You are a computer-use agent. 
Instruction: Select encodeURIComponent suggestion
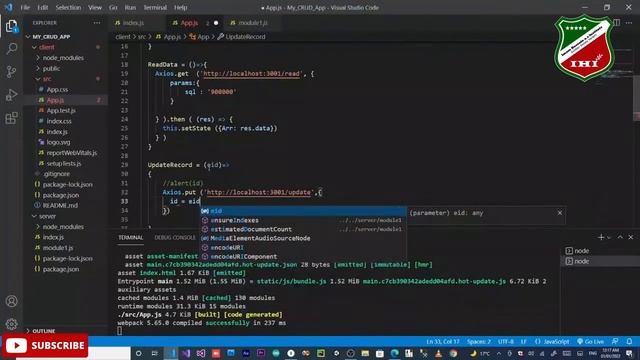click(x=303, y=257)
